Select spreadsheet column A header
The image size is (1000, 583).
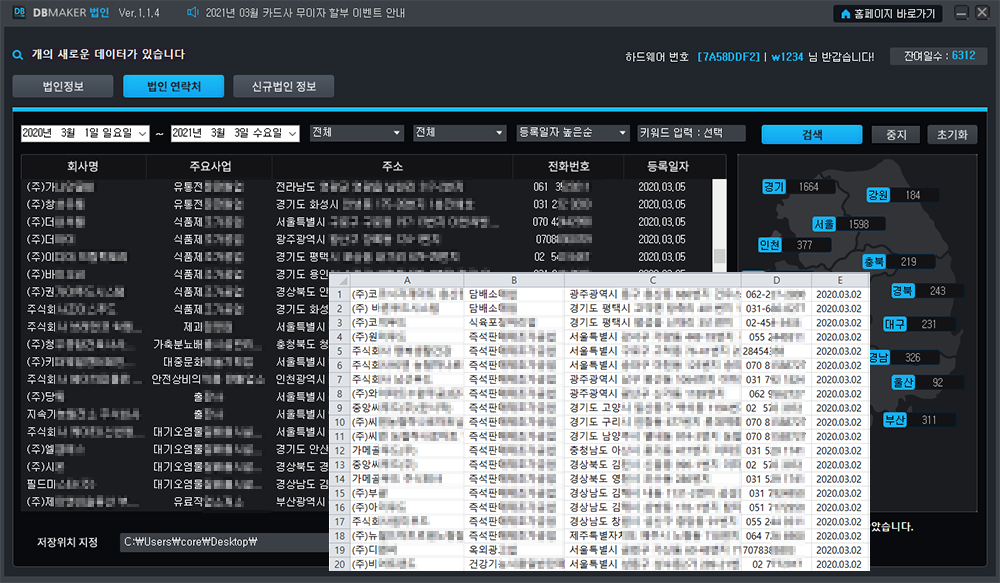(407, 280)
